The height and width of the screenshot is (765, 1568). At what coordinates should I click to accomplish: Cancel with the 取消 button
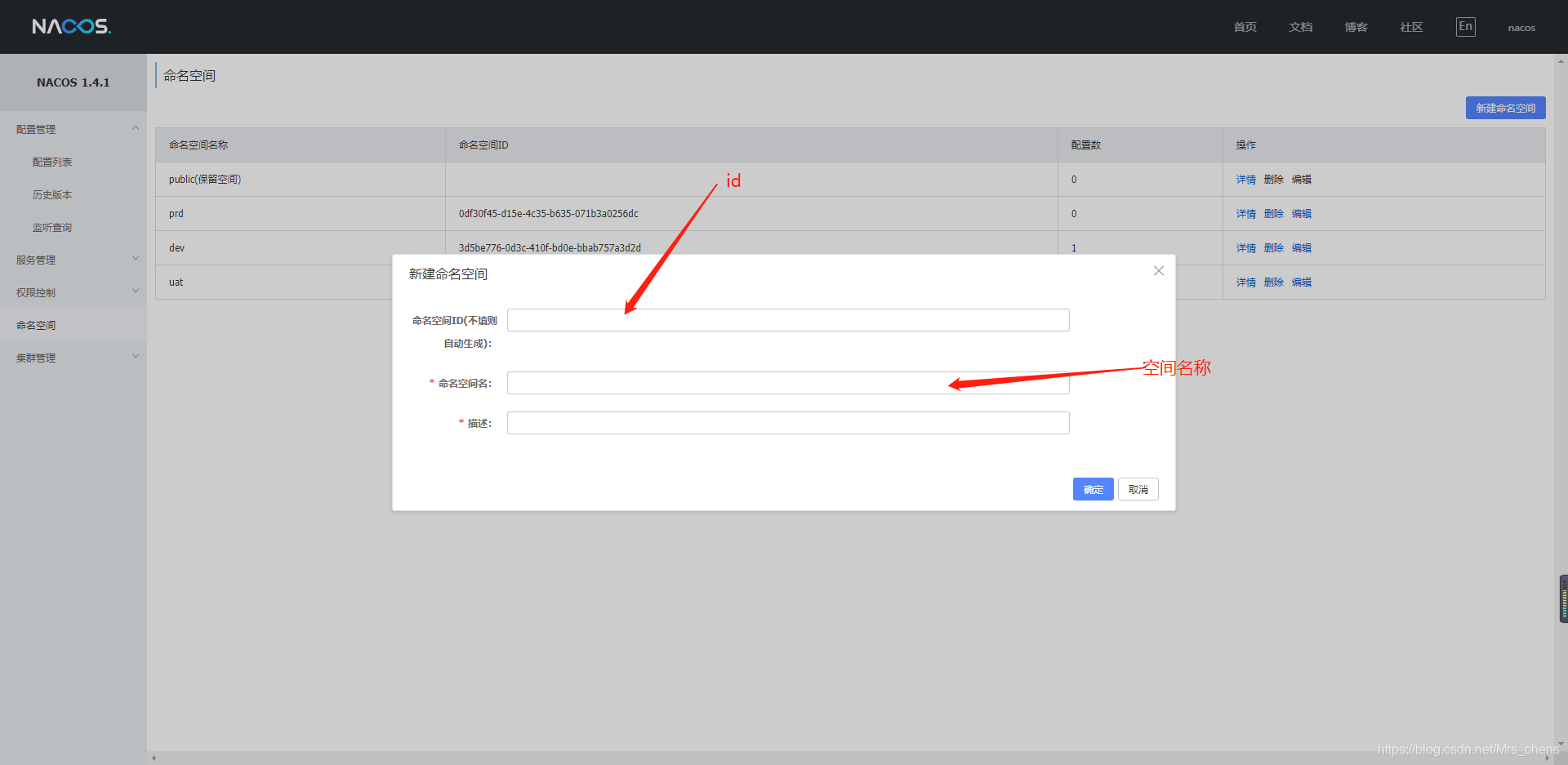(1138, 489)
